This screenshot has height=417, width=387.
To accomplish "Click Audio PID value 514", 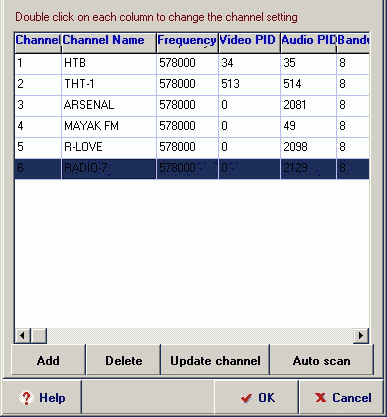I will tap(308, 84).
